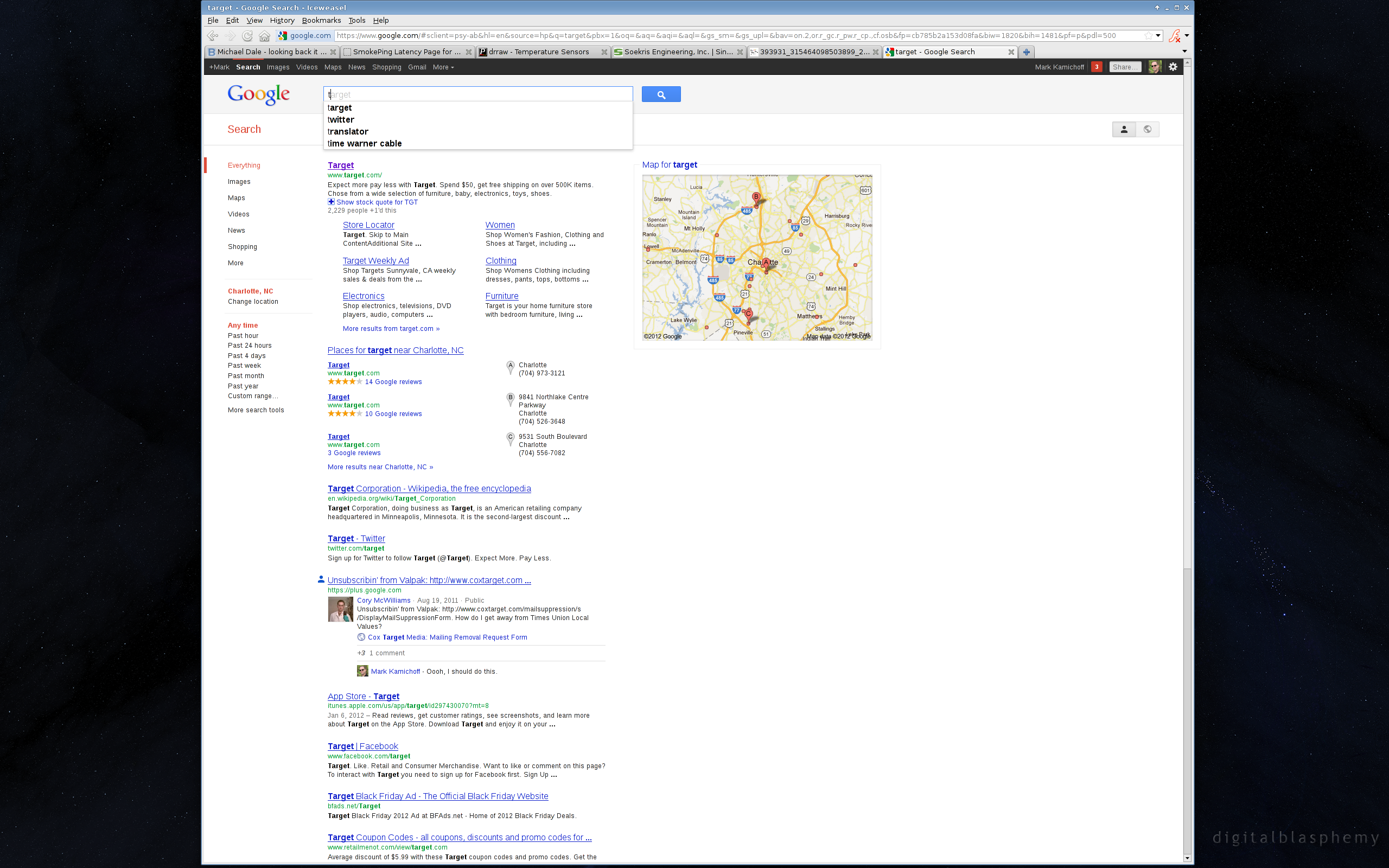The image size is (1389, 868).
Task: Open the File menu
Action: (x=213, y=20)
